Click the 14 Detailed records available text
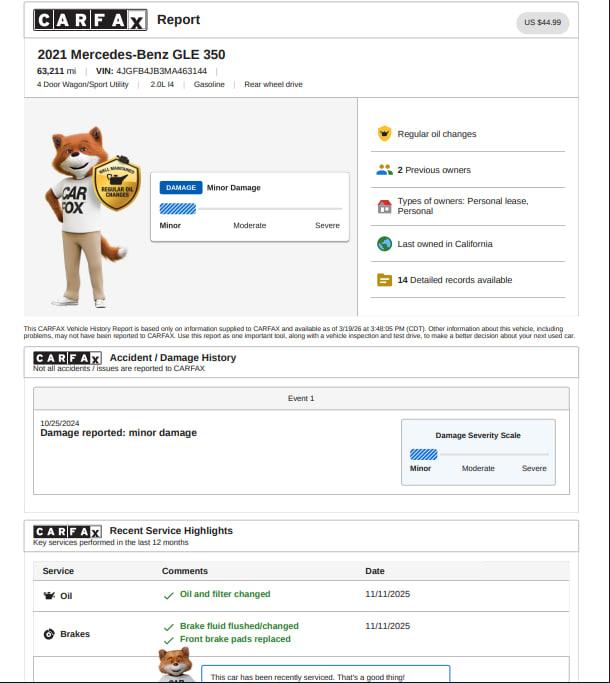Viewport: 610px width, 683px height. 454,280
